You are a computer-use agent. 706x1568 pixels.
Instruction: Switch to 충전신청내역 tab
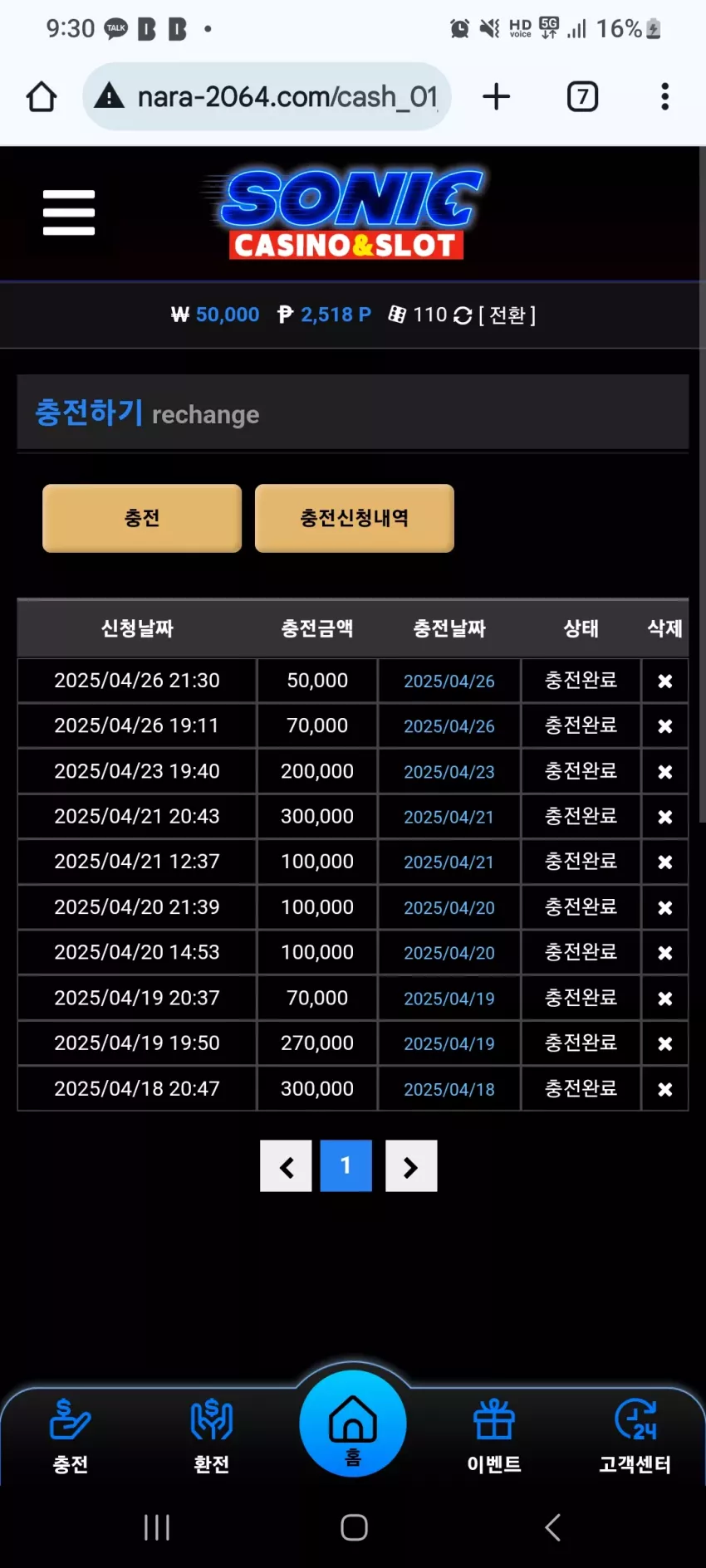point(355,518)
